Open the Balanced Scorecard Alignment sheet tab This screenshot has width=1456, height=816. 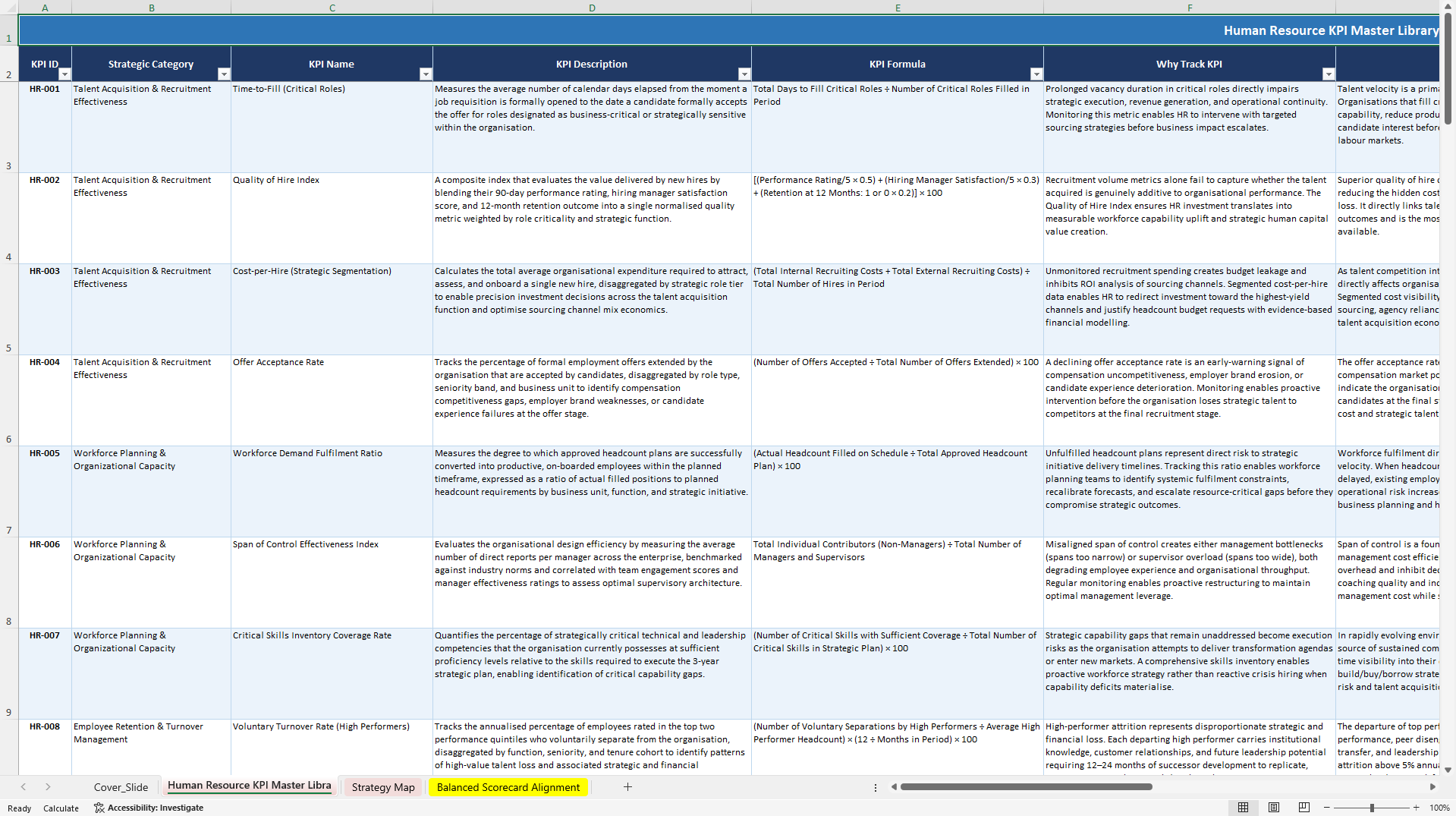pyautogui.click(x=508, y=787)
